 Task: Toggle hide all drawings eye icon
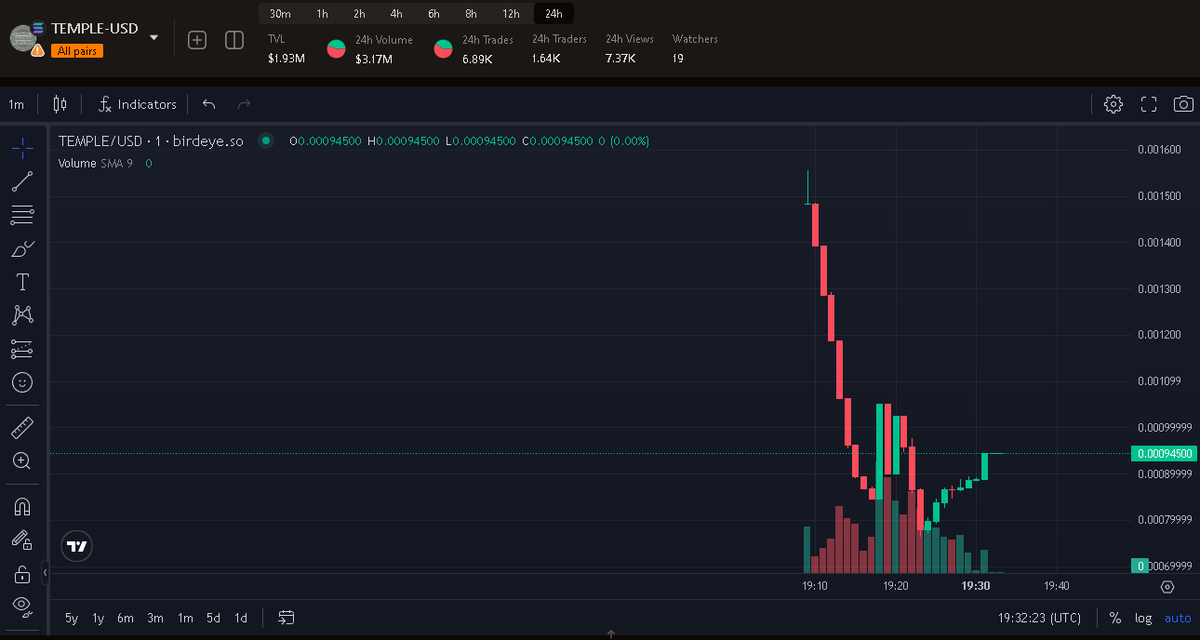(x=22, y=606)
